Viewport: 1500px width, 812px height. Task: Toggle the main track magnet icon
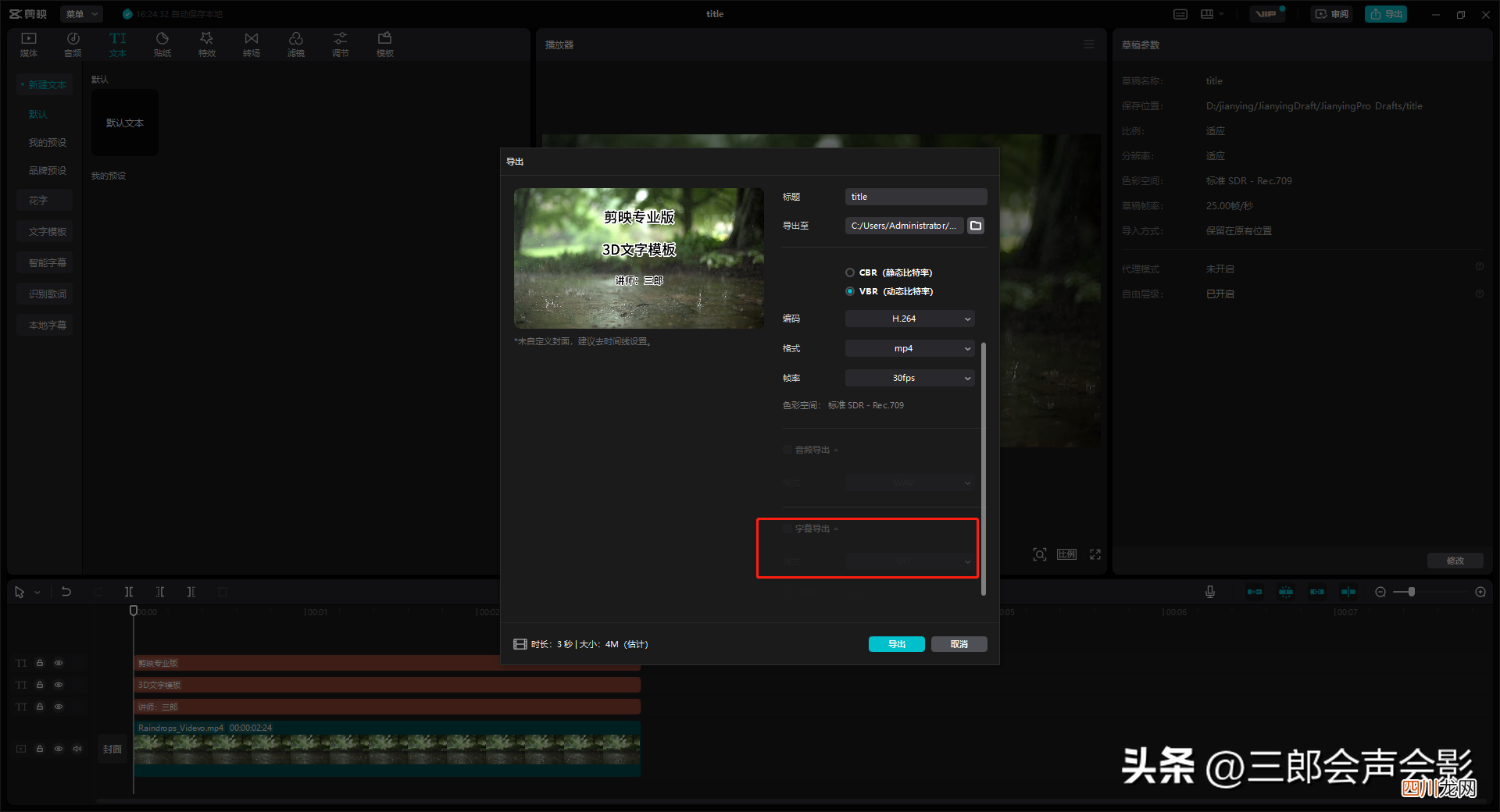[x=1255, y=592]
